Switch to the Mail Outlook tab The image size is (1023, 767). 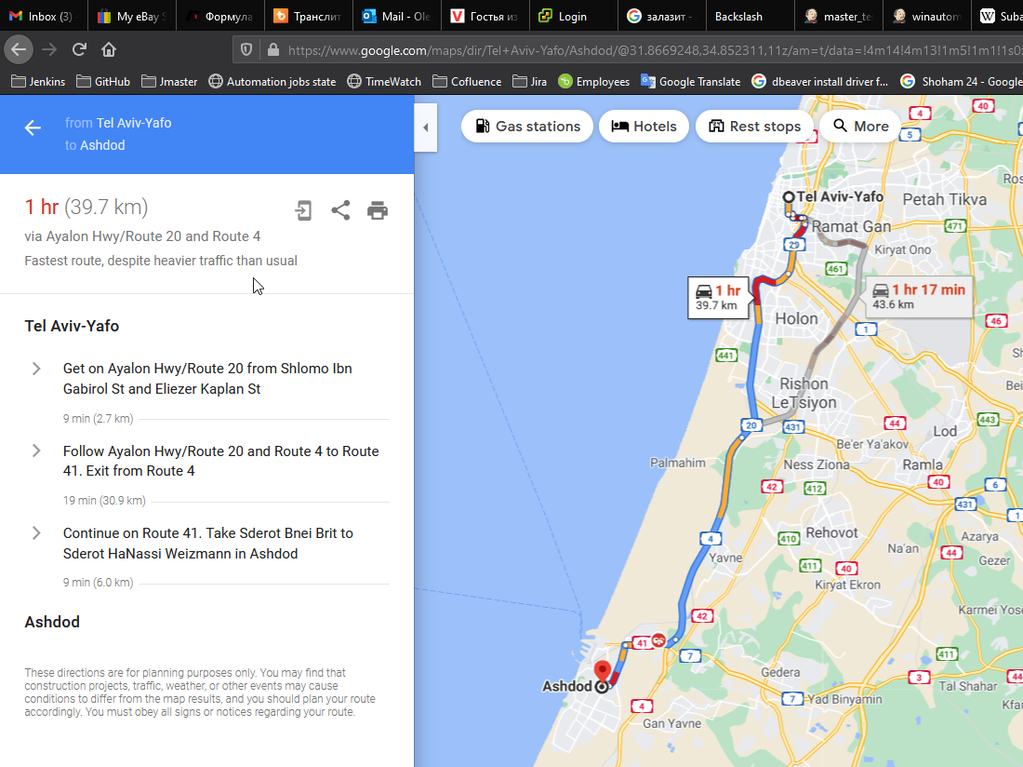397,16
